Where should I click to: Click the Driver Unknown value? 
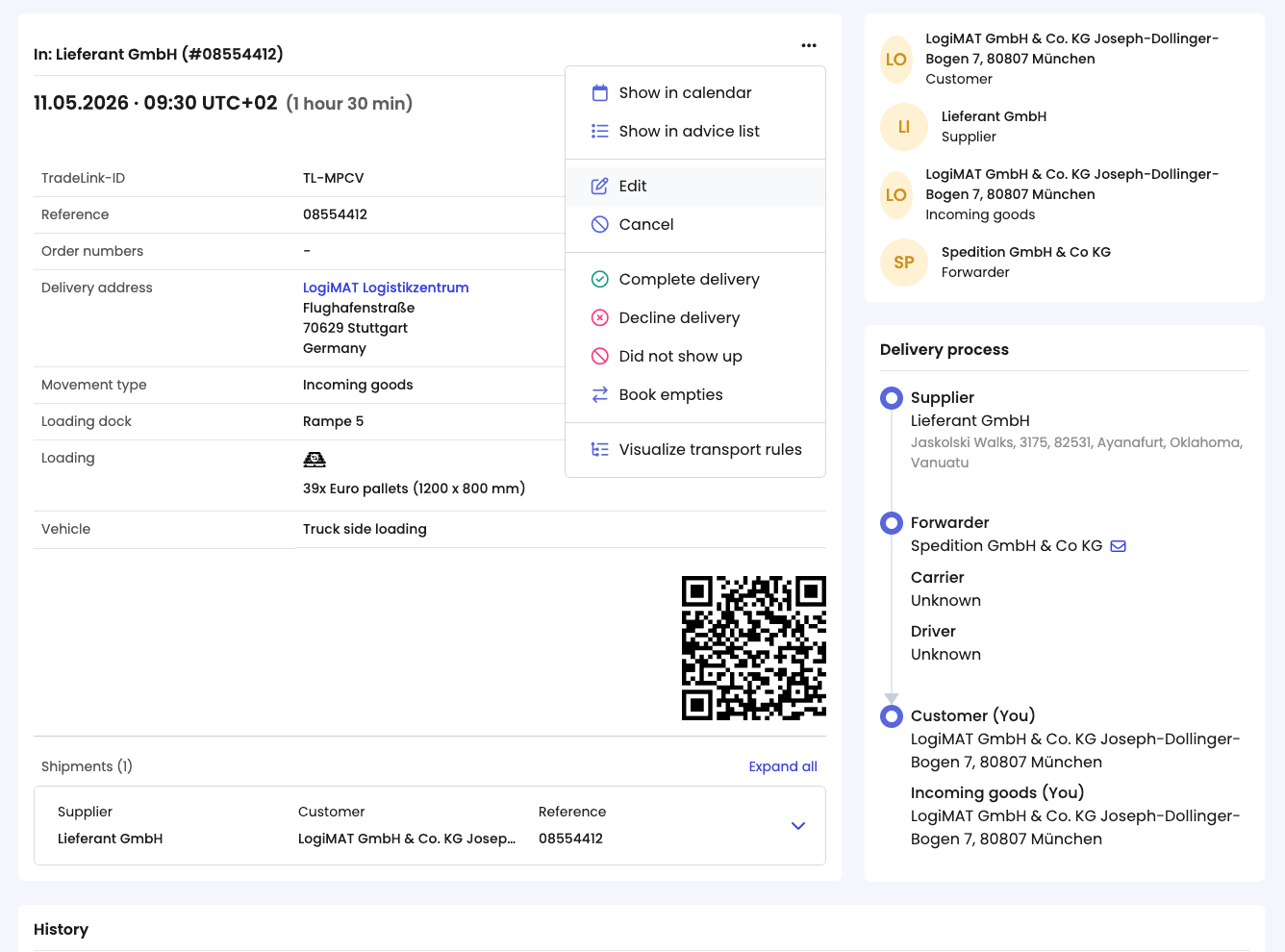click(x=946, y=655)
